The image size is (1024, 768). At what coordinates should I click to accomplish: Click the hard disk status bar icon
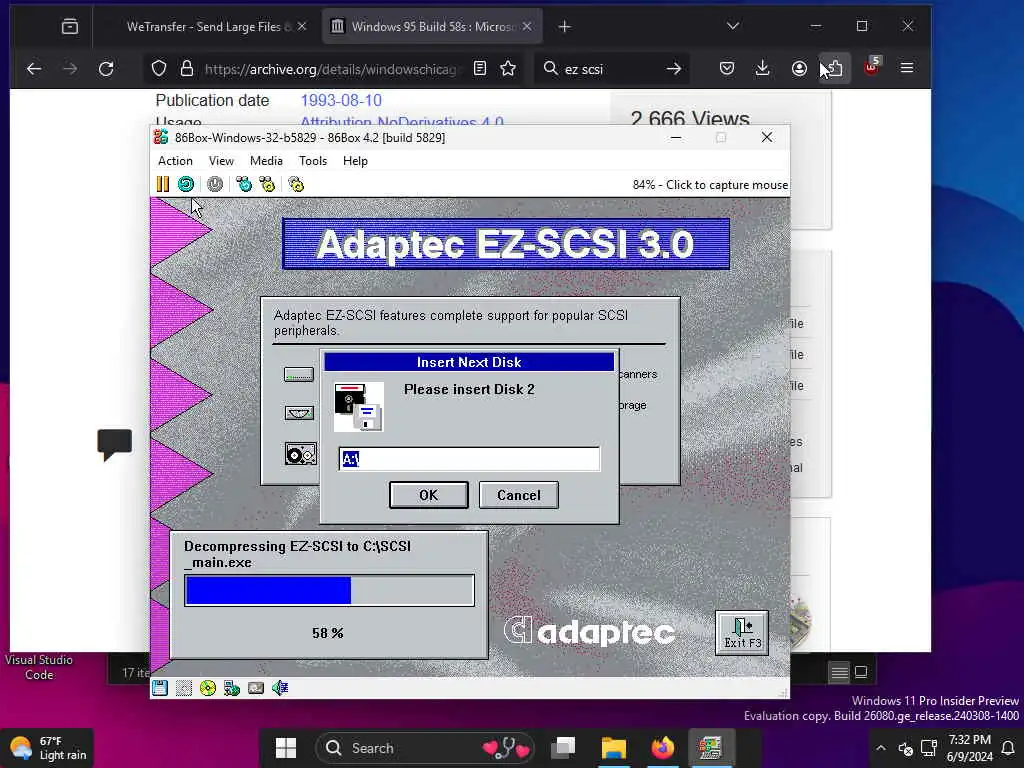point(256,688)
